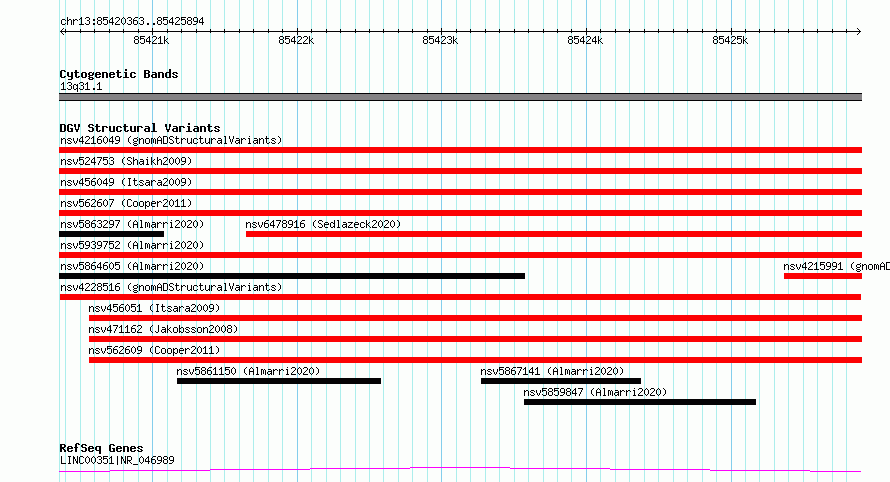This screenshot has height=482, width=890.
Task: Open the nsv524753 (Shaikh2009) label
Action: point(126,161)
